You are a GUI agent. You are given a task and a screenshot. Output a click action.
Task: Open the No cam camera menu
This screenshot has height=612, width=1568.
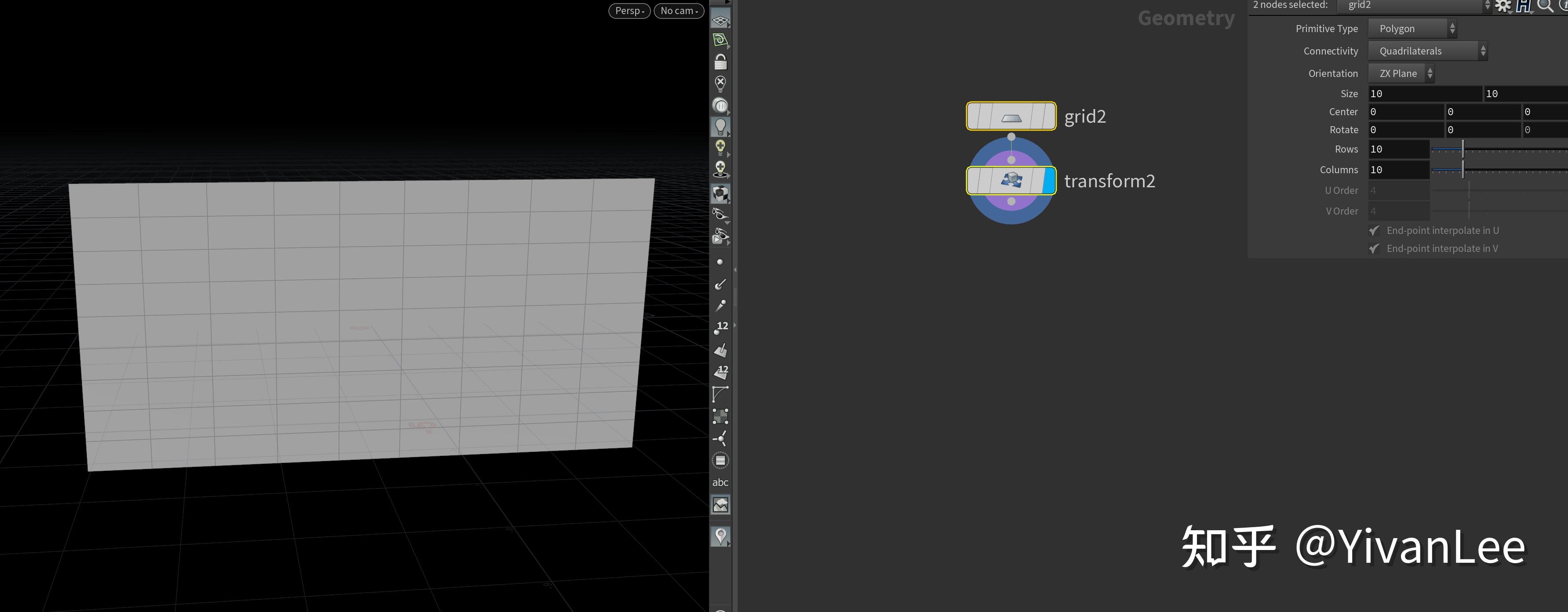pos(679,11)
